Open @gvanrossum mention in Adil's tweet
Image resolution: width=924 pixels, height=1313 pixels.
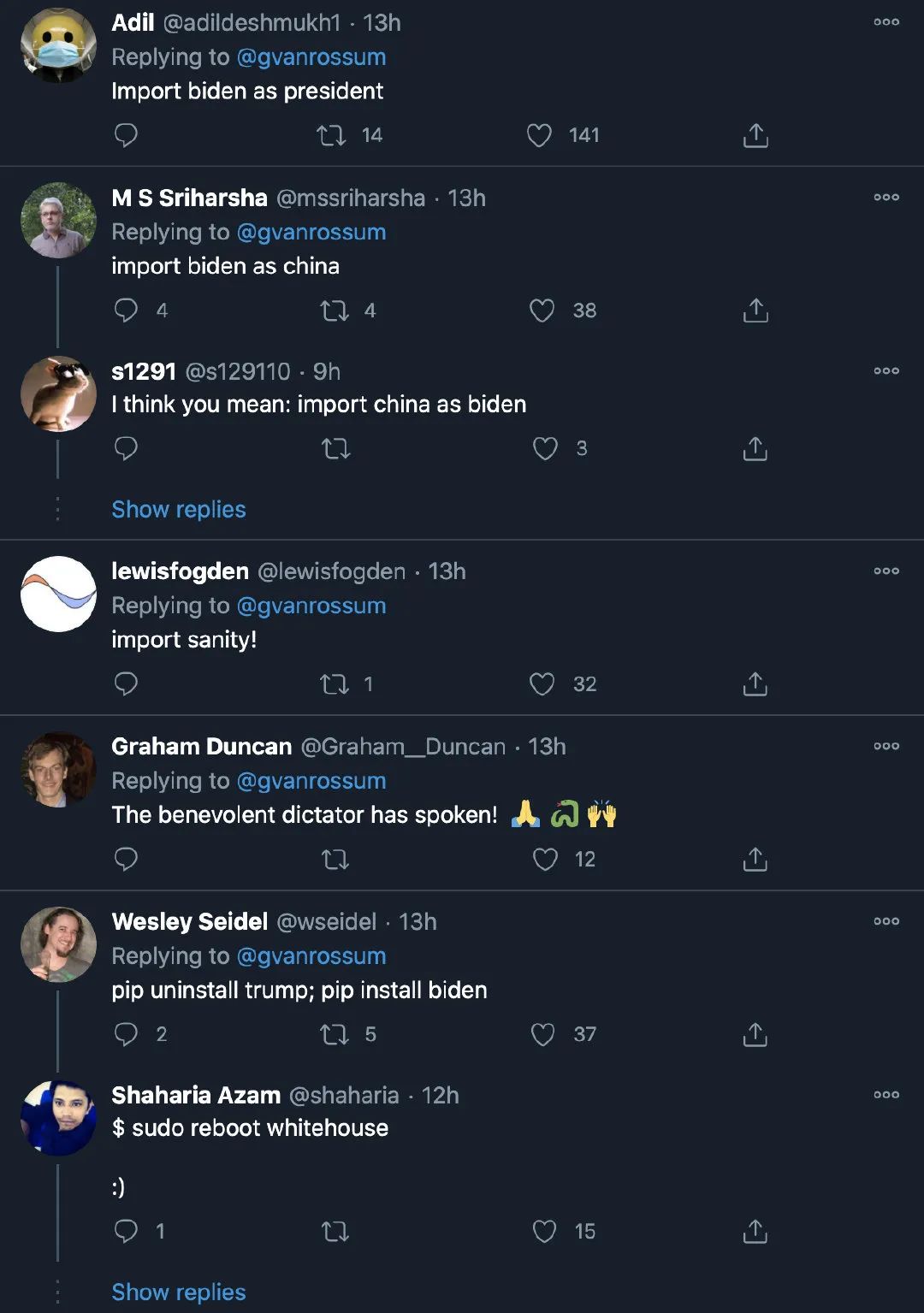point(311,57)
